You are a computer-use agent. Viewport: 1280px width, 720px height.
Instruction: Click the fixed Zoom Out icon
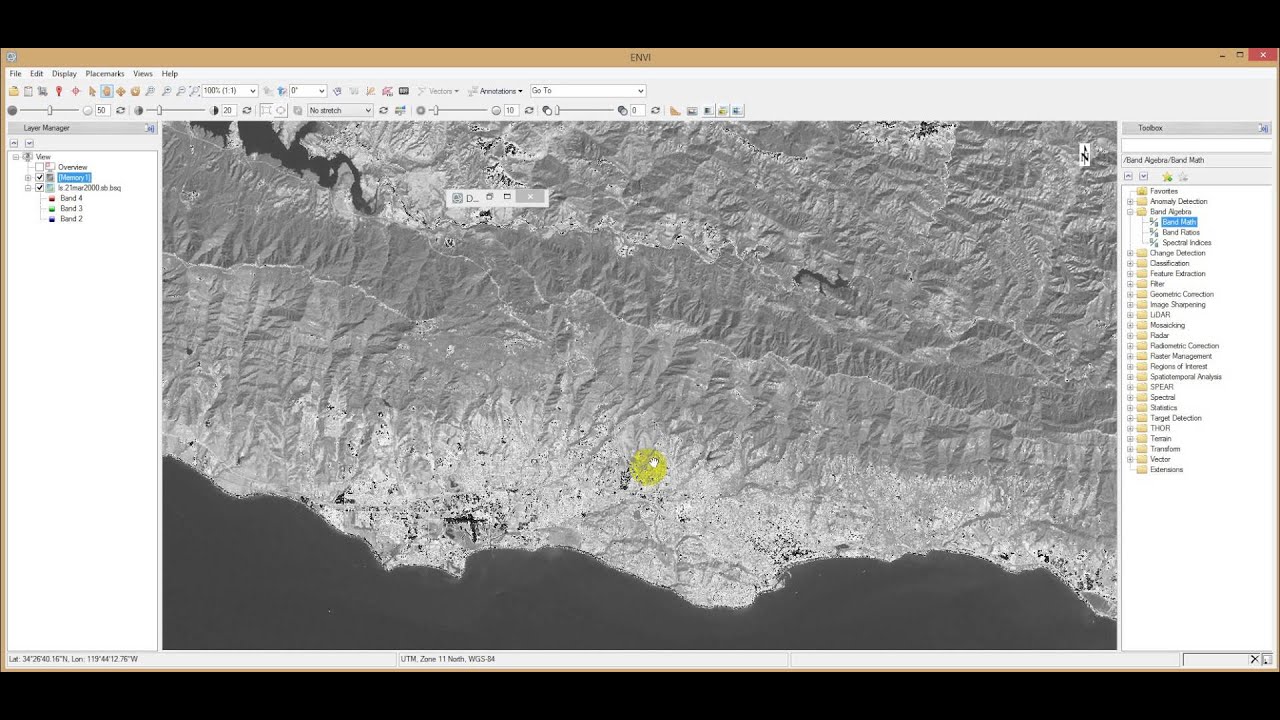tap(181, 91)
